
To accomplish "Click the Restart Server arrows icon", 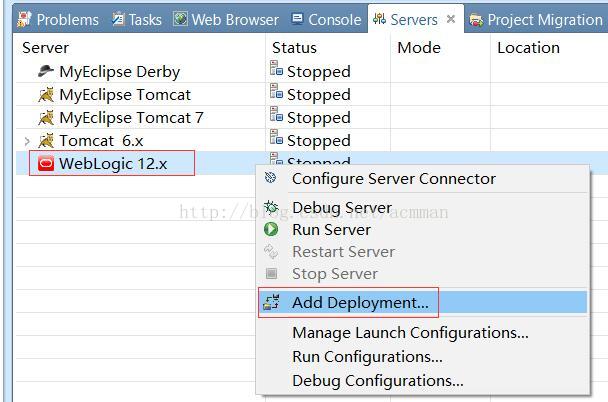I will pos(271,252).
